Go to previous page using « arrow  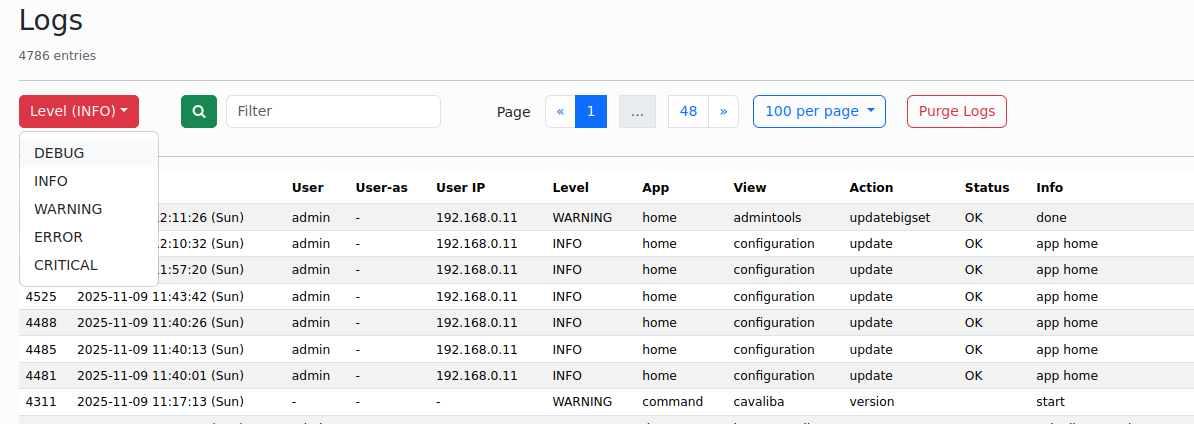[x=560, y=112]
